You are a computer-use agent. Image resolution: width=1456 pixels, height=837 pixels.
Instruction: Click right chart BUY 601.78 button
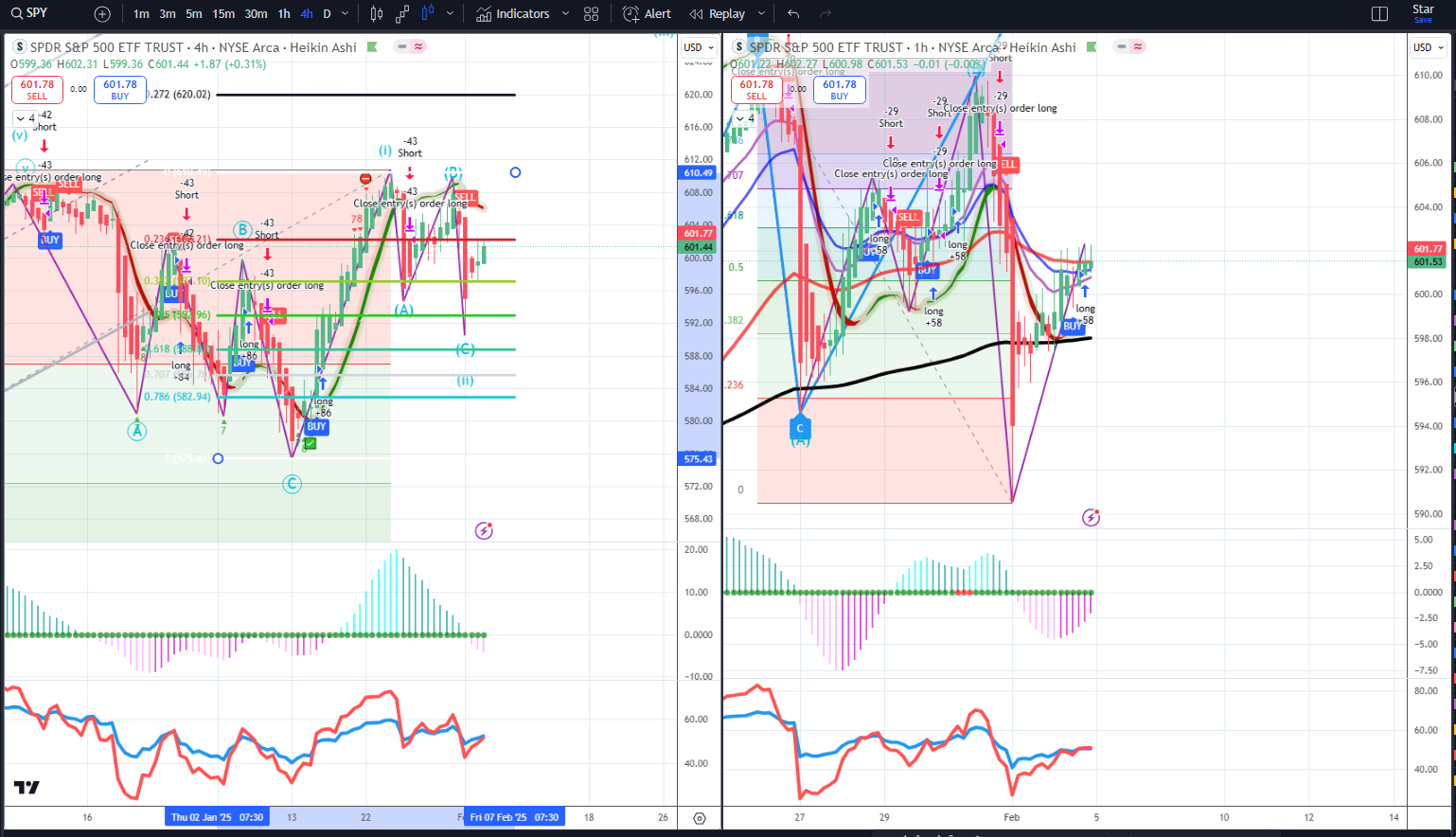(x=840, y=90)
